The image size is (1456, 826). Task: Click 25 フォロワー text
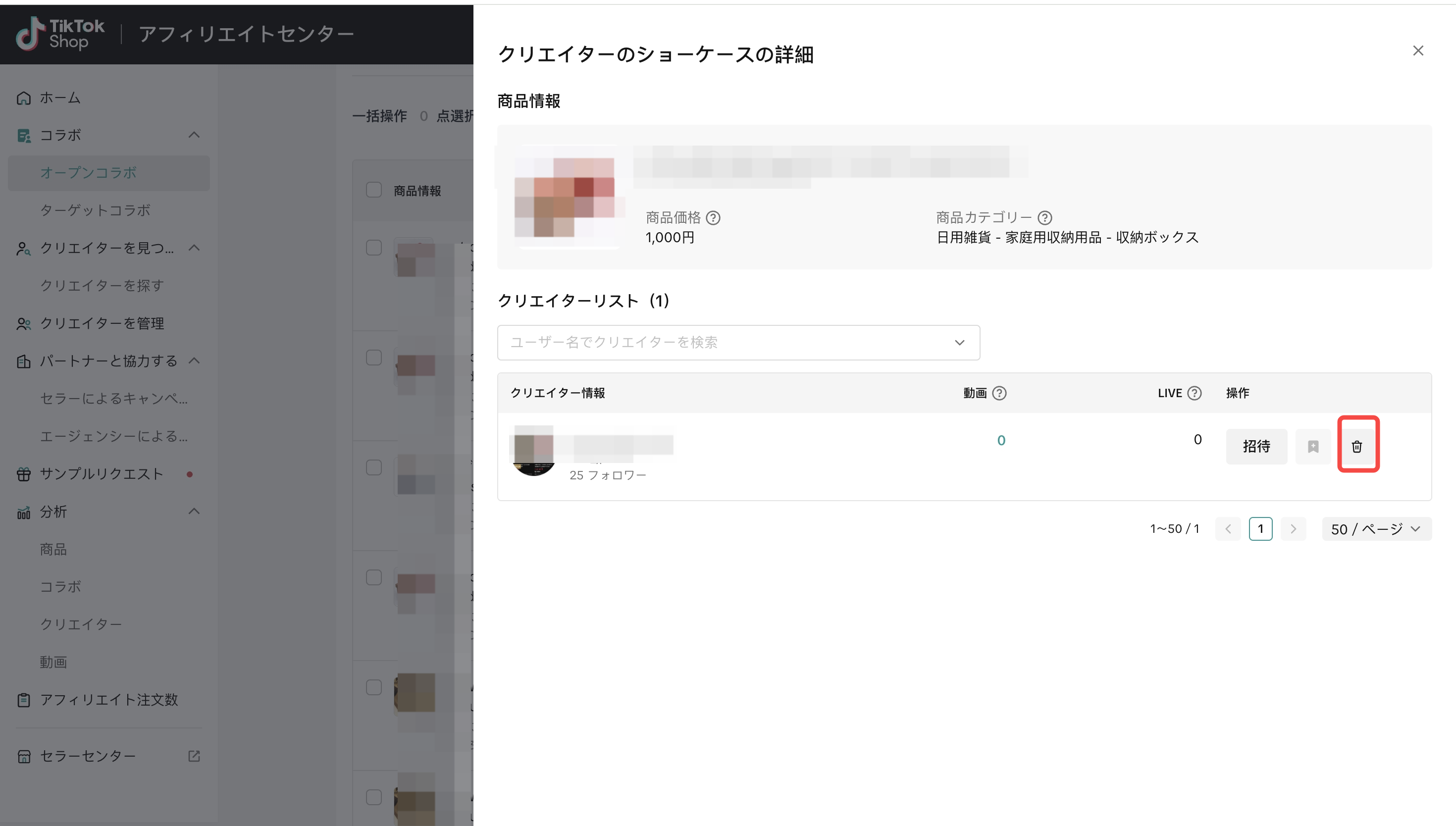tap(608, 475)
